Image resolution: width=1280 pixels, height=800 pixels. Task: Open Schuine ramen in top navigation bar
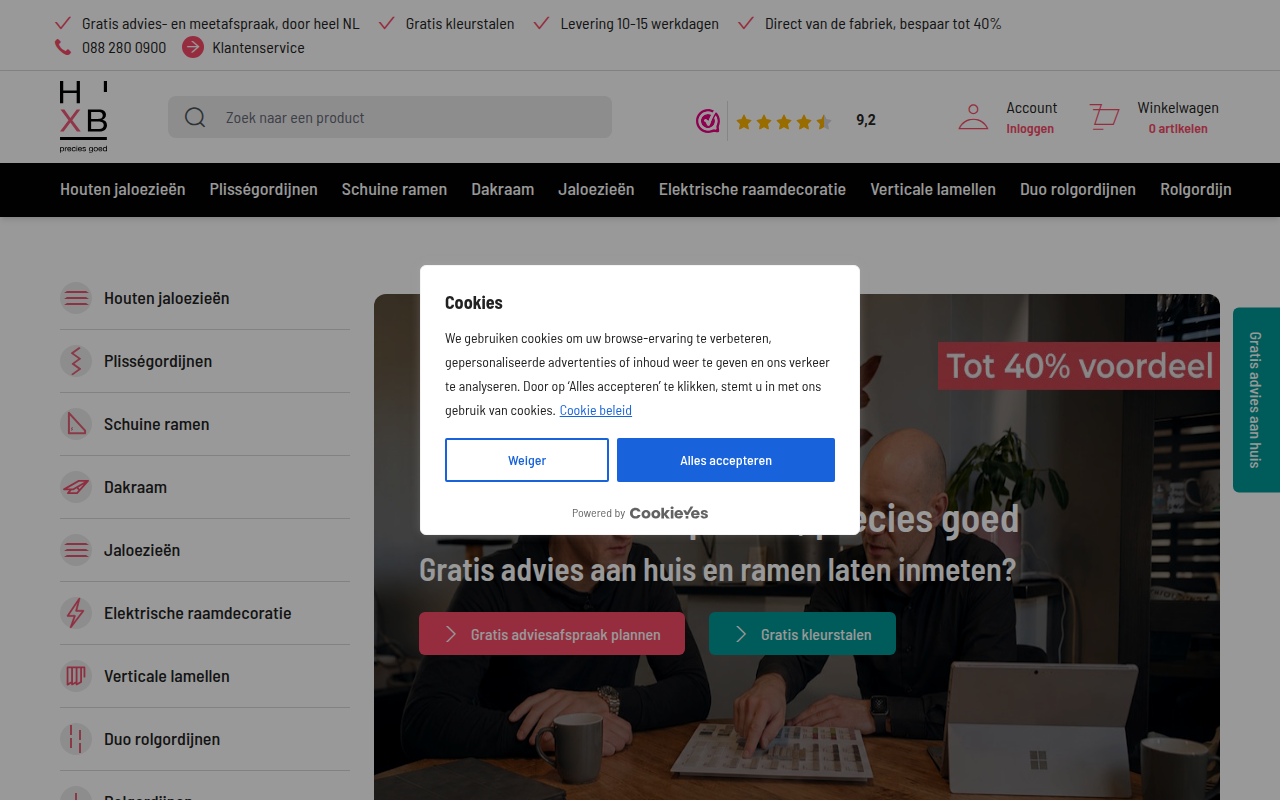394,189
